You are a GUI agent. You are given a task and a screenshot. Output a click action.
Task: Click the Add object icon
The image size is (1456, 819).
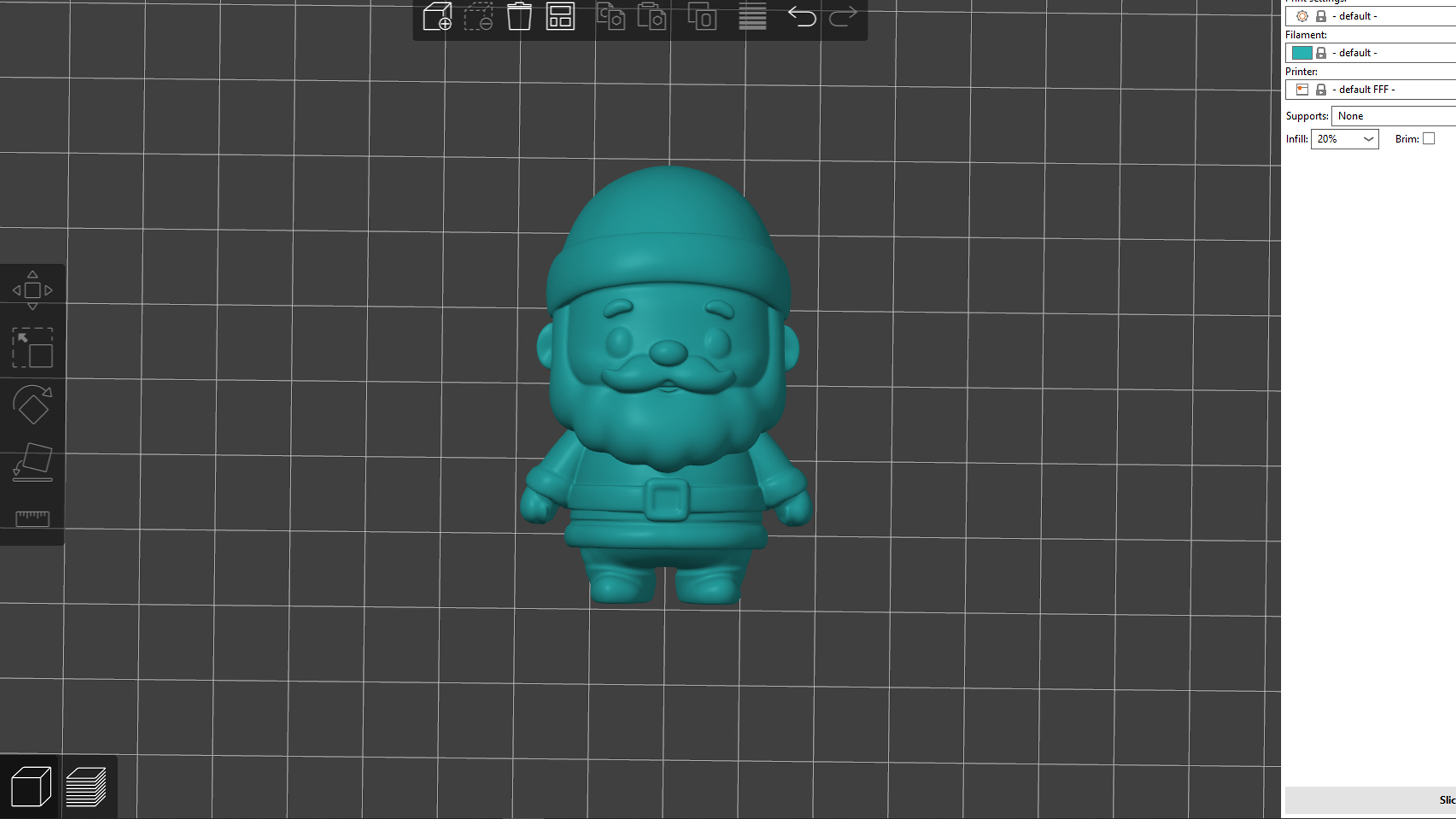437,16
